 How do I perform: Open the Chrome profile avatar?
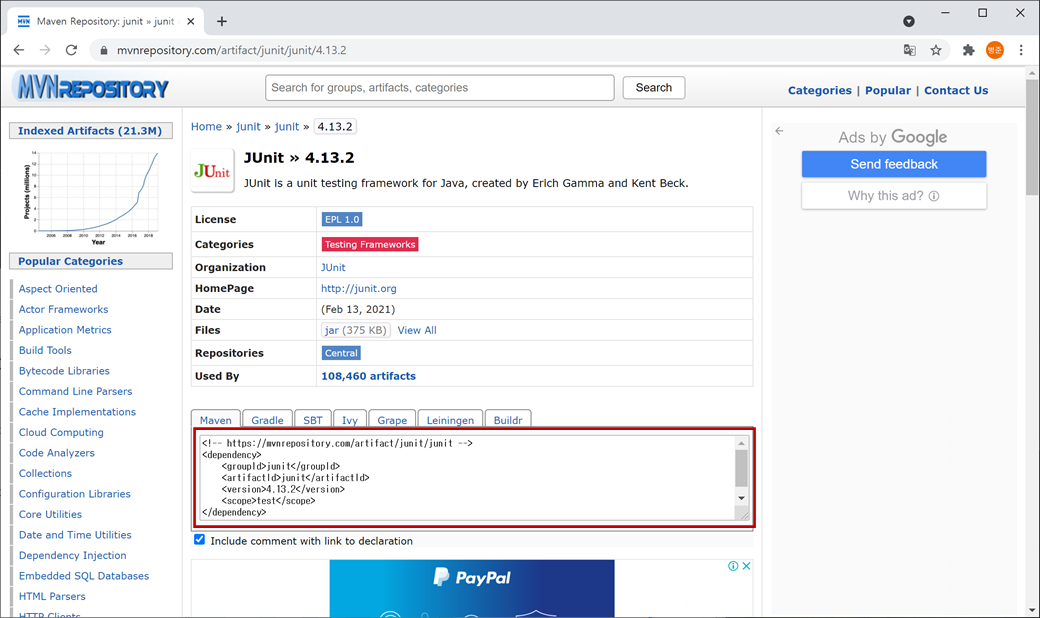994,50
